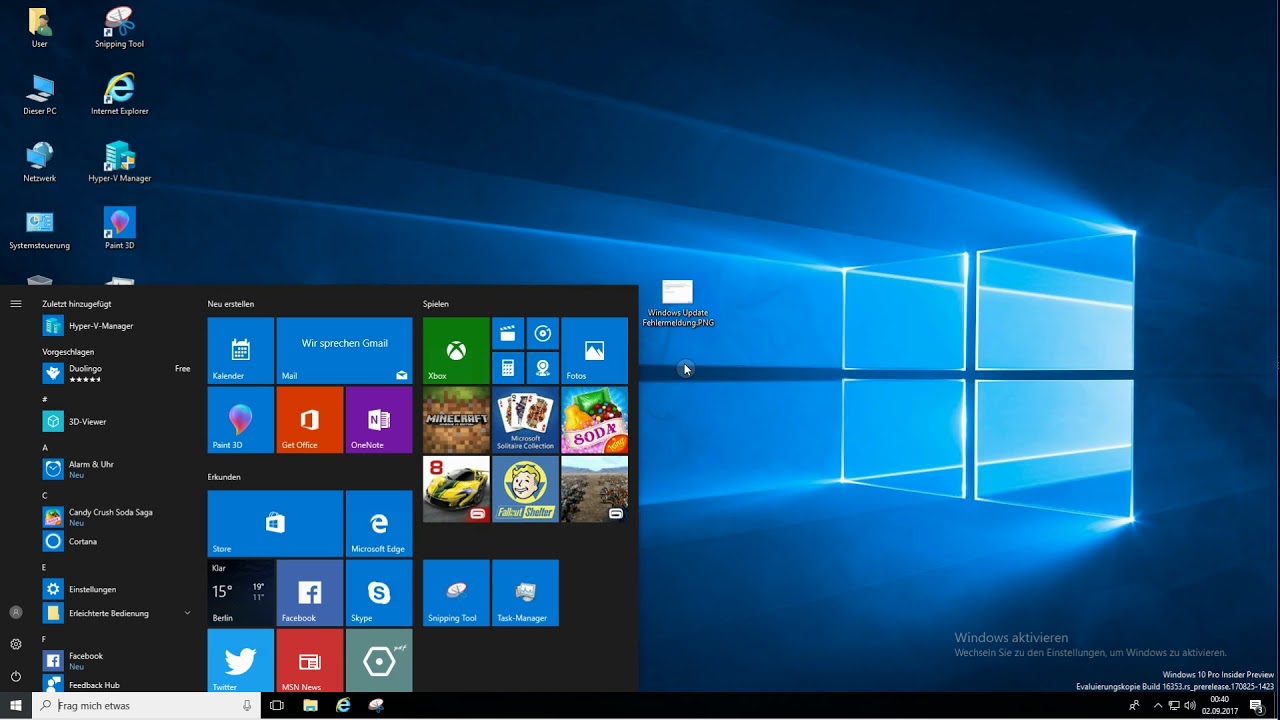Screen dimensions: 1280x720
Task: Open Alarm & Uhr from app list
Action: (x=117, y=469)
